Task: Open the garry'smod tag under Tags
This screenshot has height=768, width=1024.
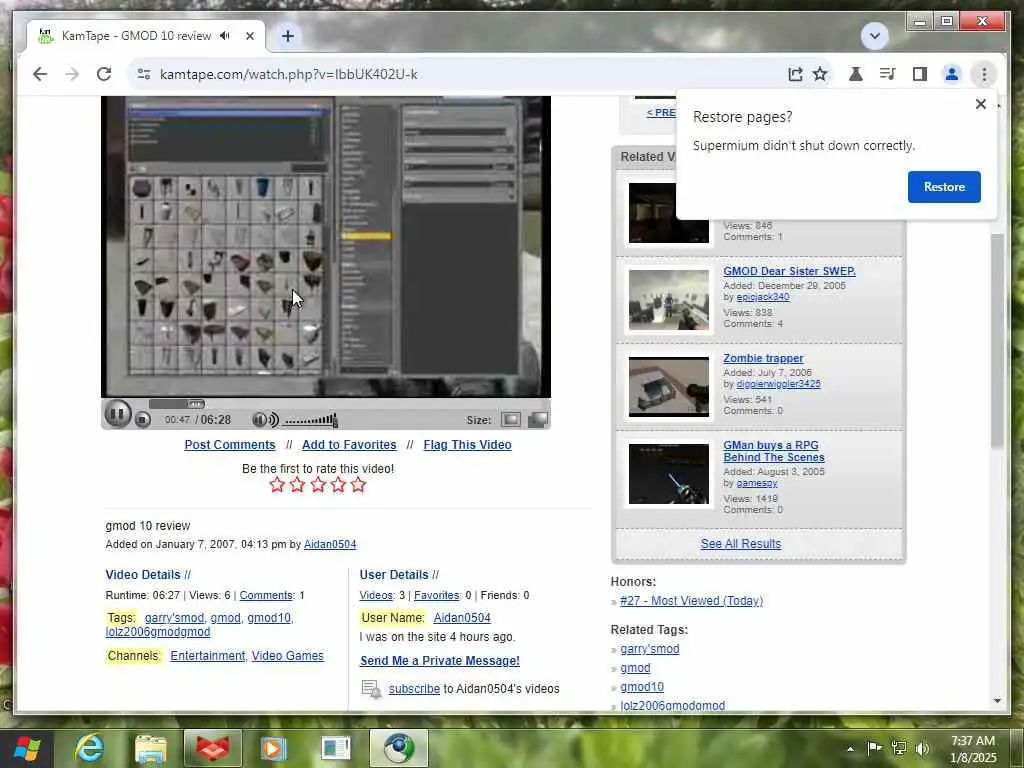Action: click(x=174, y=618)
